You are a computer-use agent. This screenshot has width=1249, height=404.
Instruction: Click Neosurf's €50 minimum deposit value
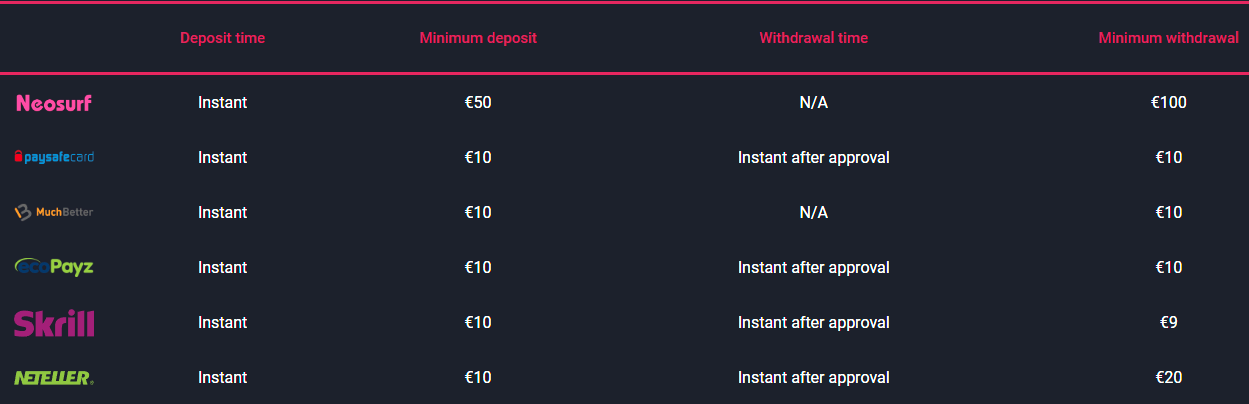pyautogui.click(x=478, y=102)
